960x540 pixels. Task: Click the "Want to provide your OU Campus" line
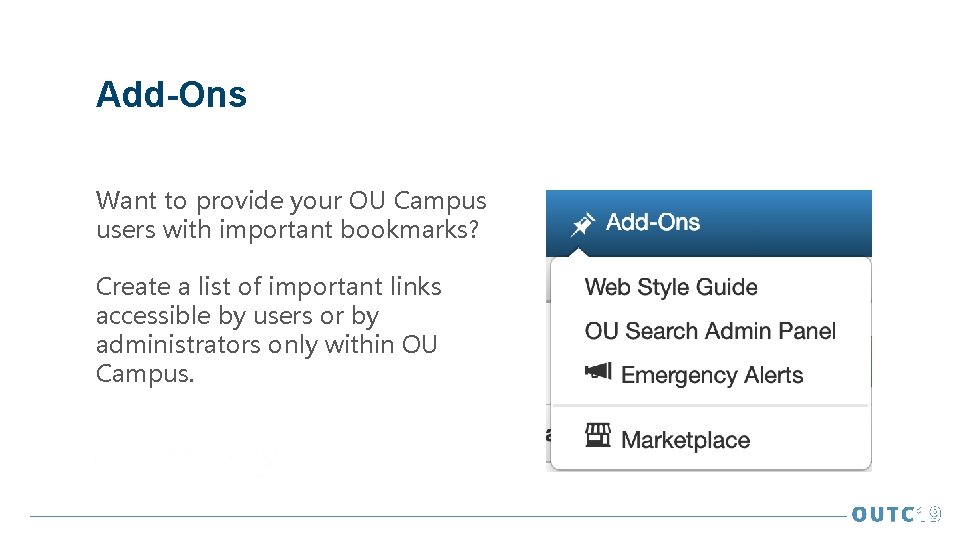[291, 200]
